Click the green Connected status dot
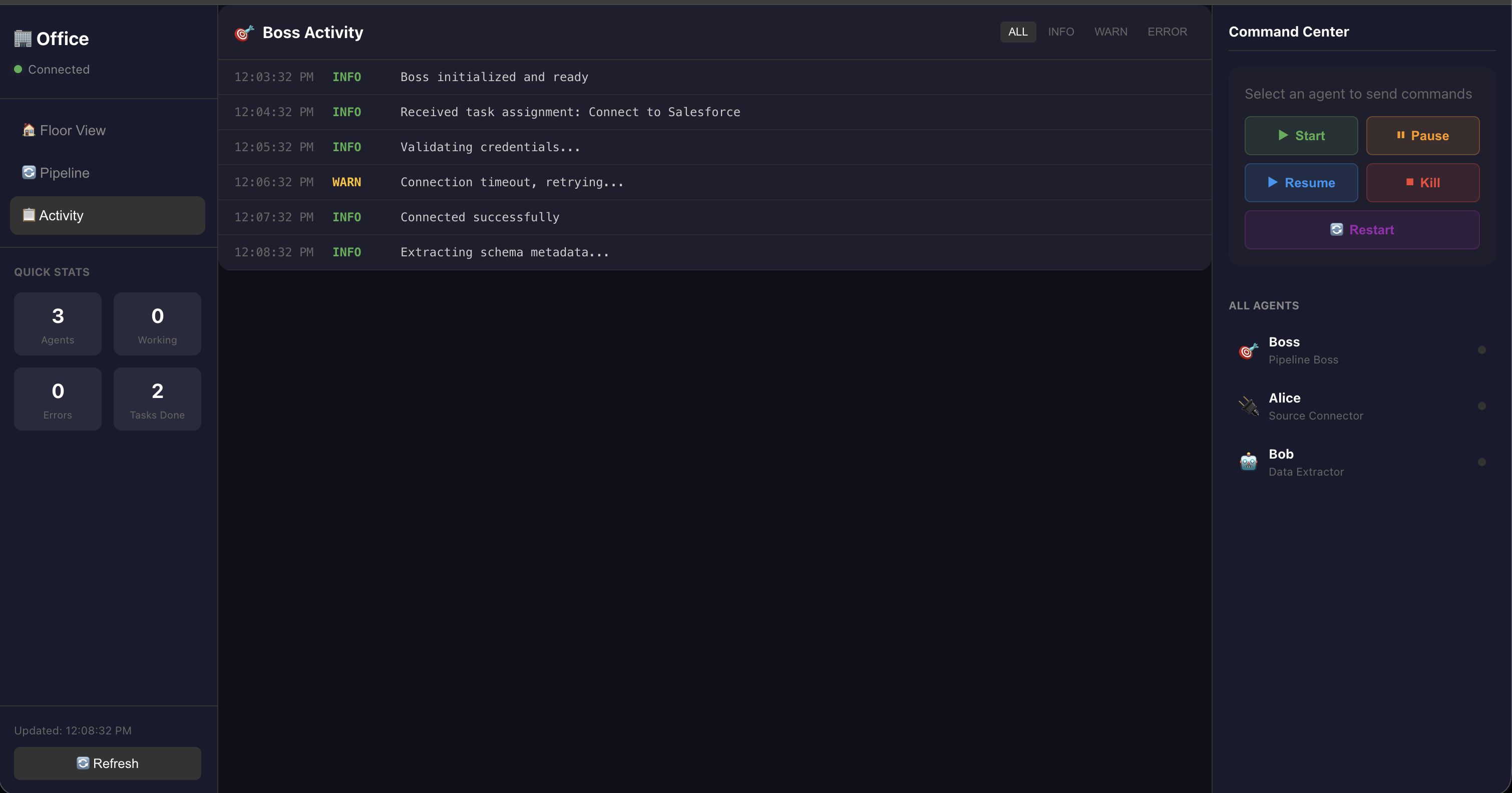This screenshot has width=1512, height=793. tap(18, 69)
